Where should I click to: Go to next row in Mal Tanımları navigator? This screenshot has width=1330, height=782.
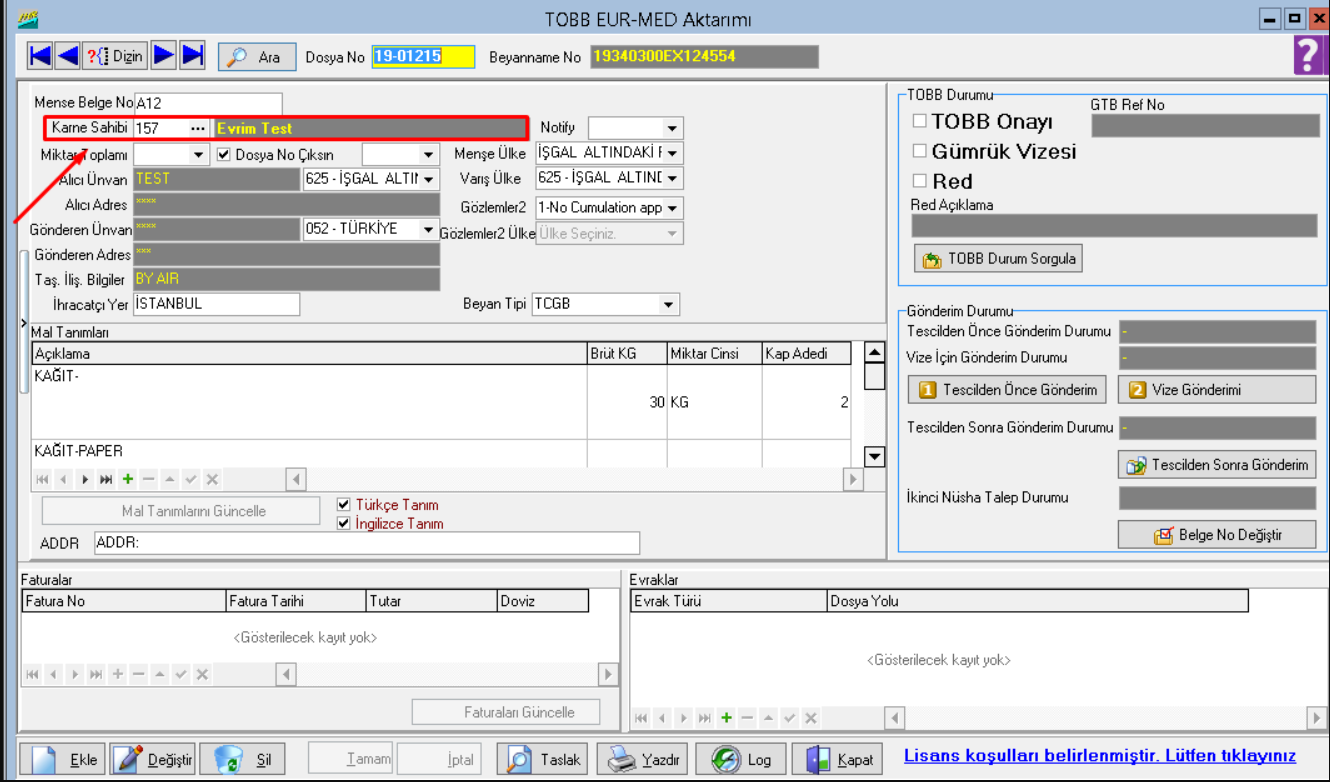[85, 480]
